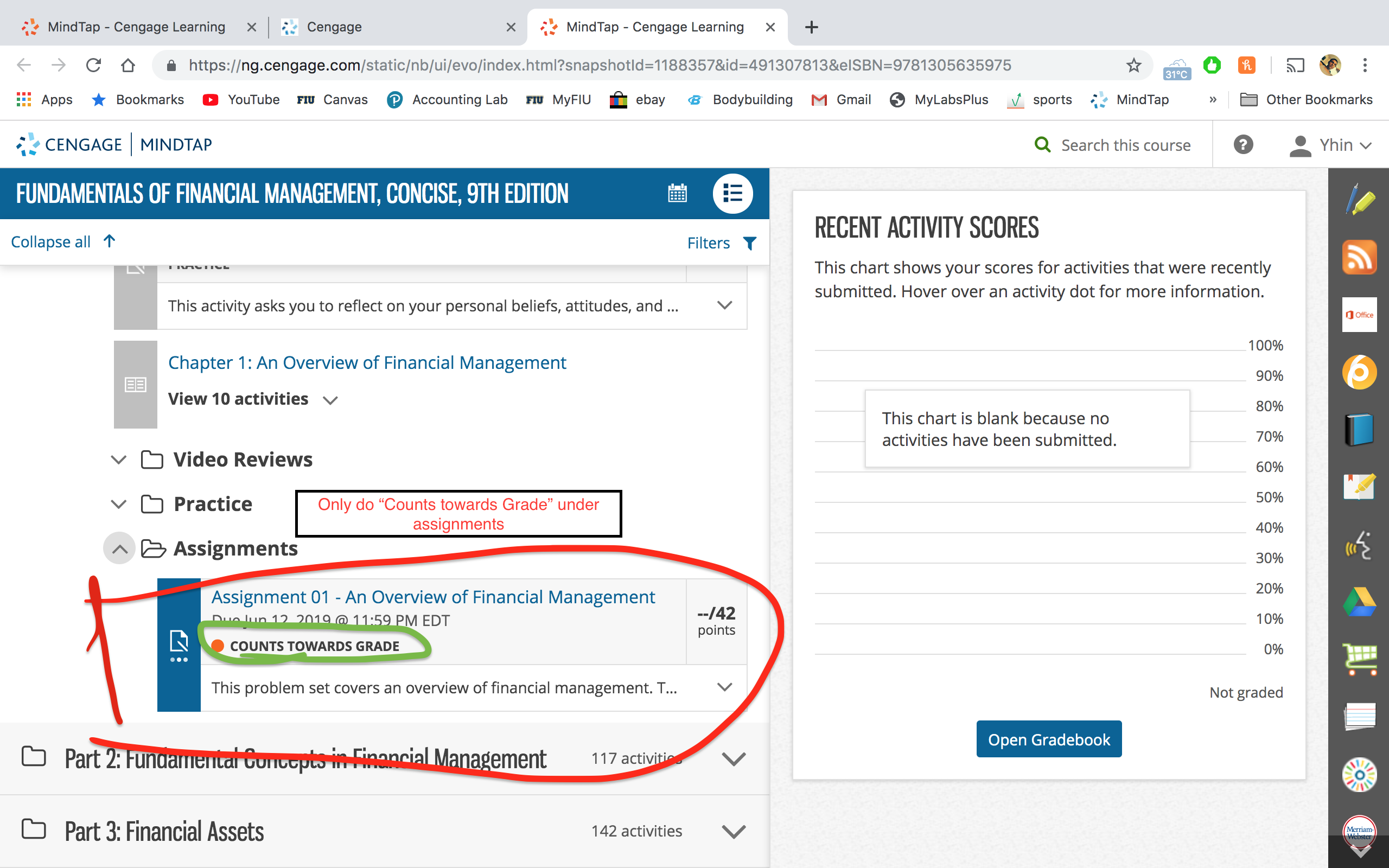Open Assignment 01 - An Overview of Financial Management
Screen dimensions: 1389x868
pyautogui.click(x=433, y=597)
